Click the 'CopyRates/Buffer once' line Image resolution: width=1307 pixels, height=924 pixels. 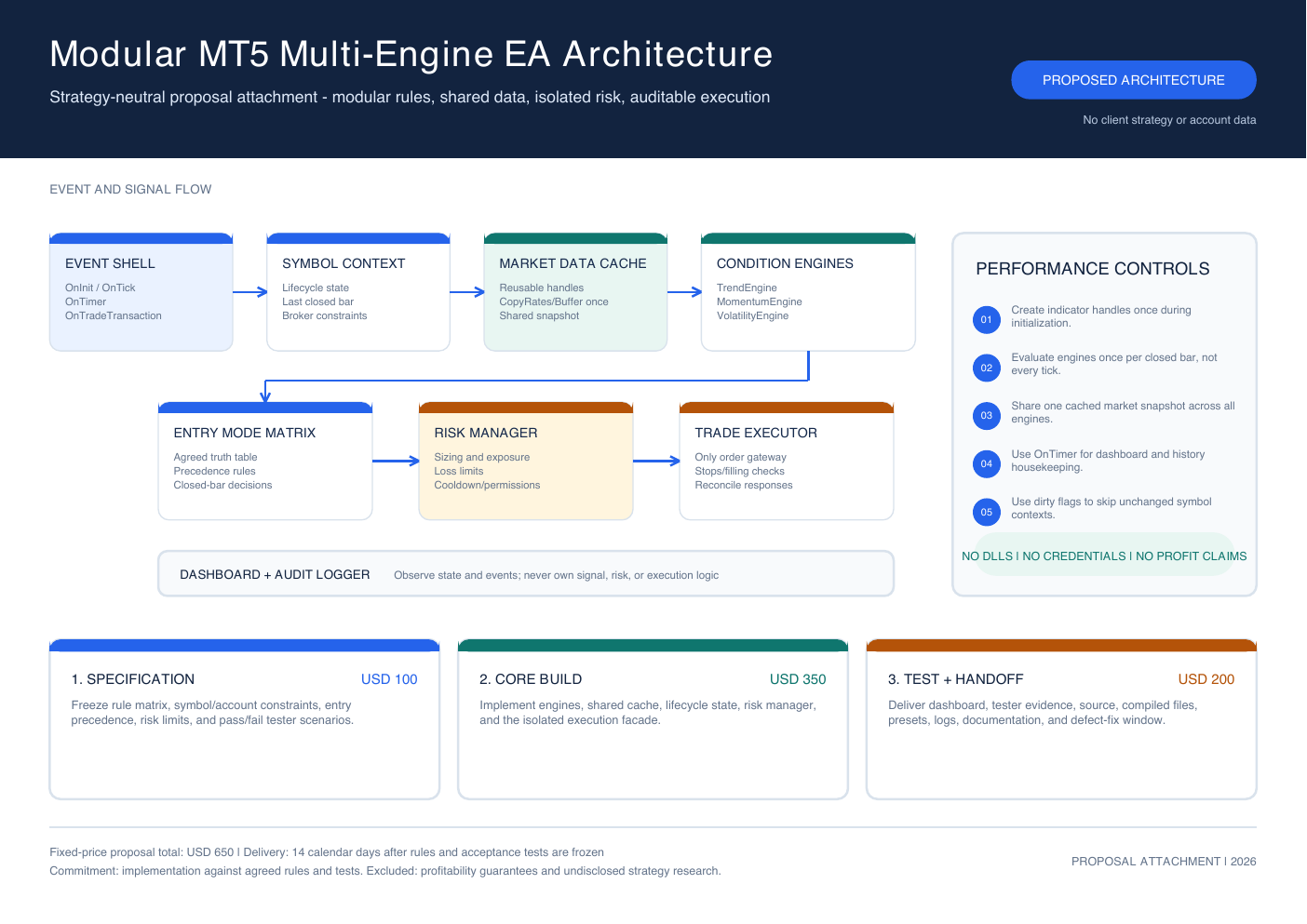[x=554, y=301]
